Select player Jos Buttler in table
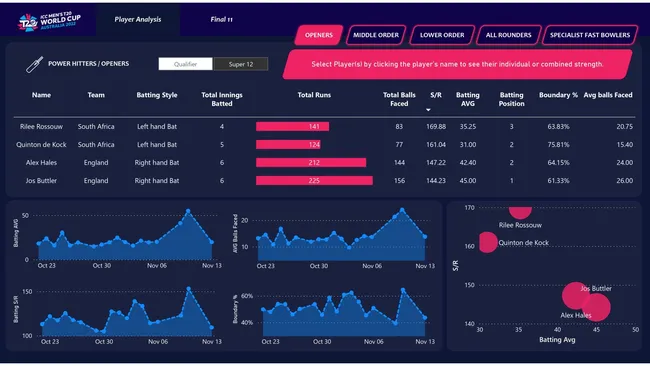 tap(41, 181)
